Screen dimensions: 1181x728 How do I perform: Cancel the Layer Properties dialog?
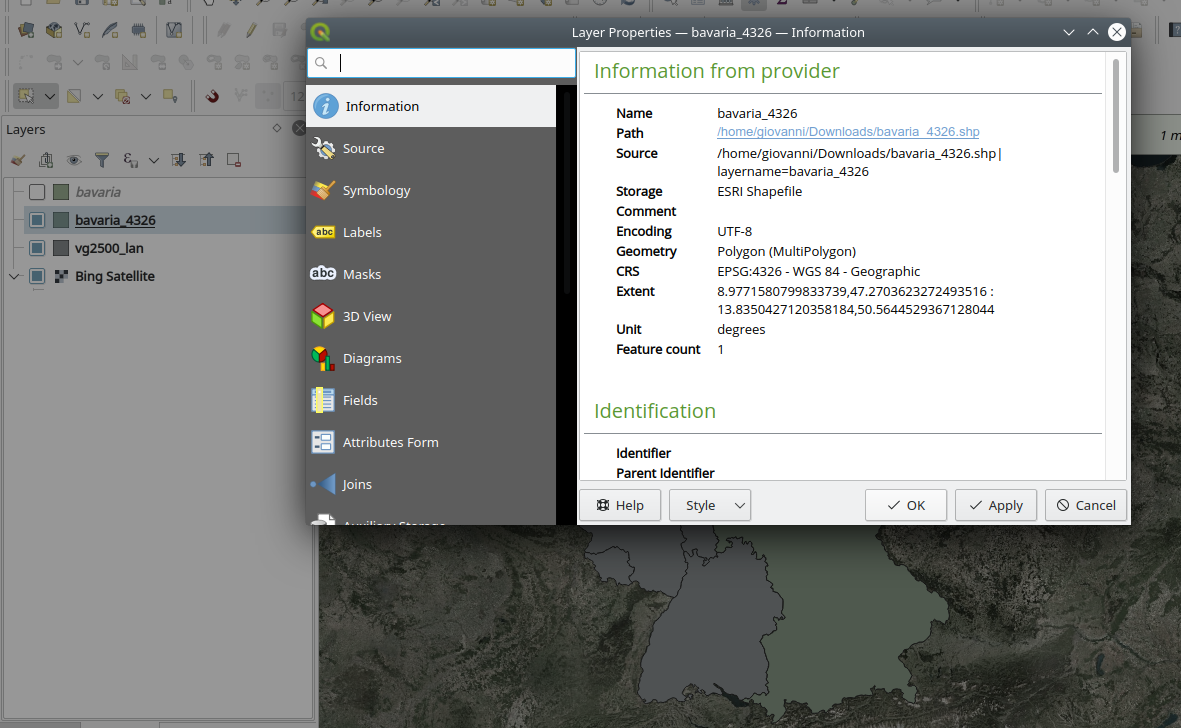(x=1086, y=505)
